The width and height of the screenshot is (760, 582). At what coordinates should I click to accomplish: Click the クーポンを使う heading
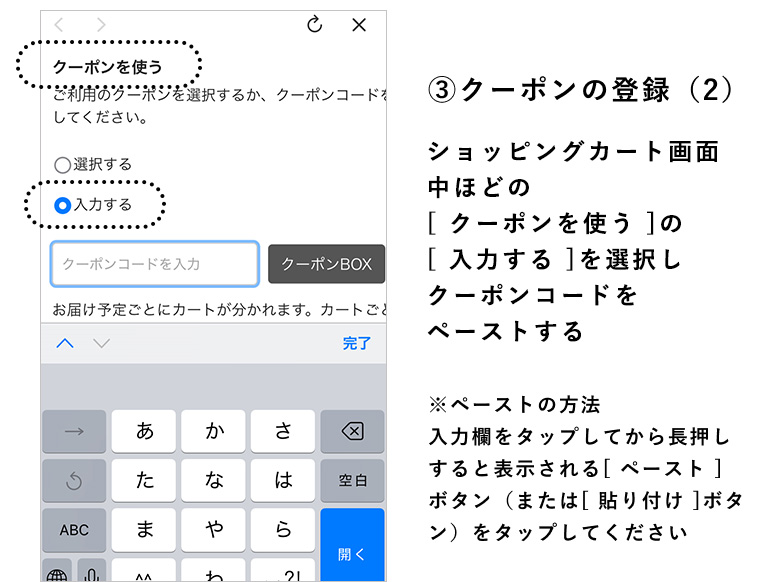click(x=108, y=67)
